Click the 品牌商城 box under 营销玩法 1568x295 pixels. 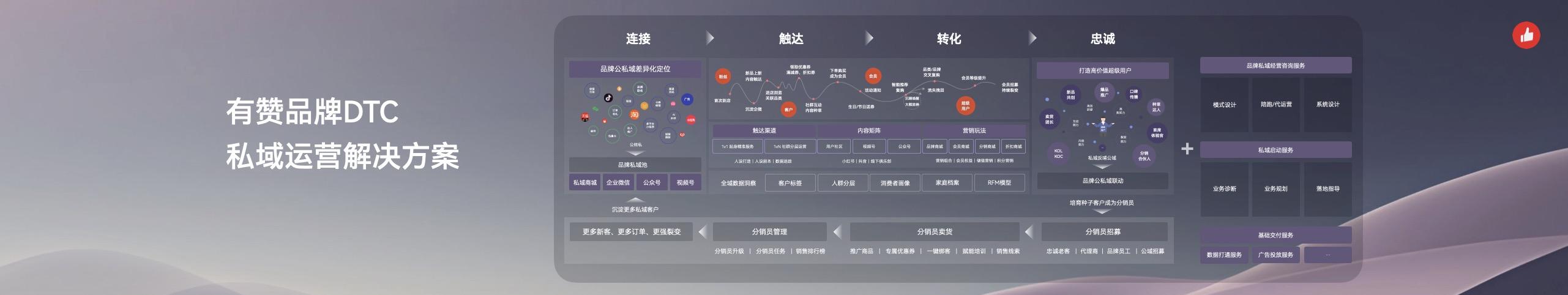(x=935, y=146)
